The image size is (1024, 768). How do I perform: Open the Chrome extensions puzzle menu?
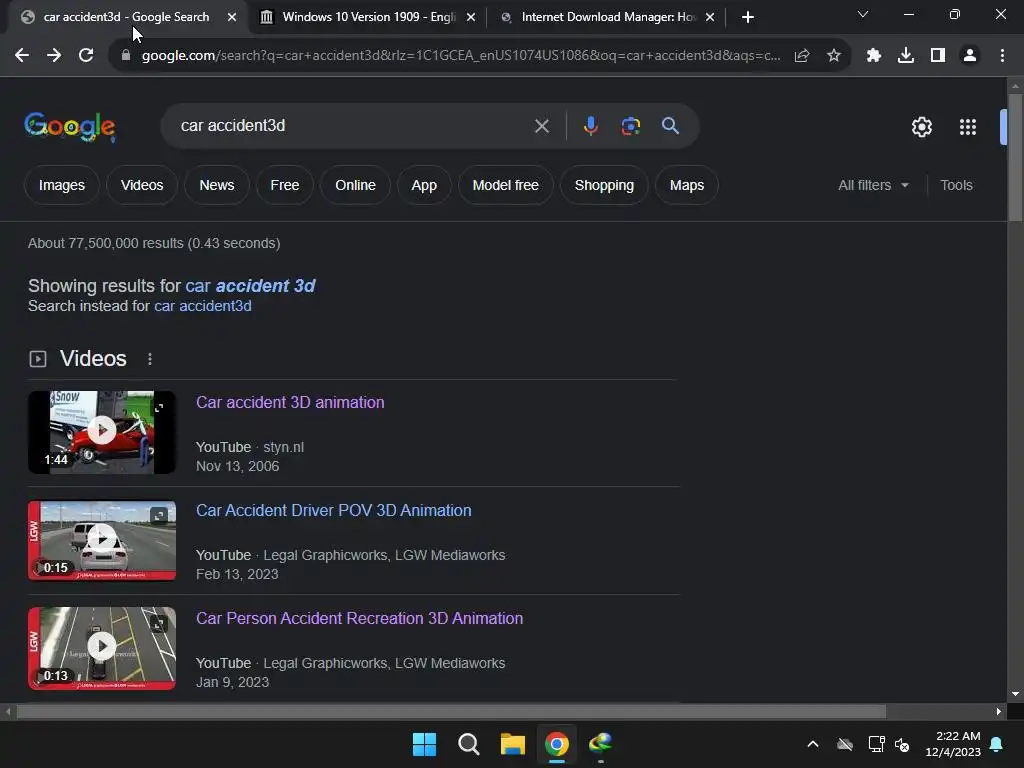tap(874, 56)
